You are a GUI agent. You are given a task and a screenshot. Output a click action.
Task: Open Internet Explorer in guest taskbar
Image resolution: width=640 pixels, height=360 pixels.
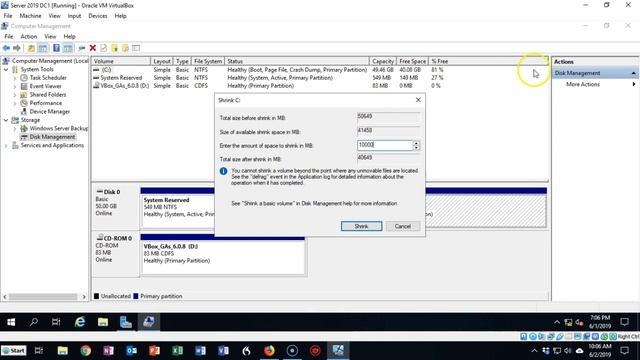(80, 322)
